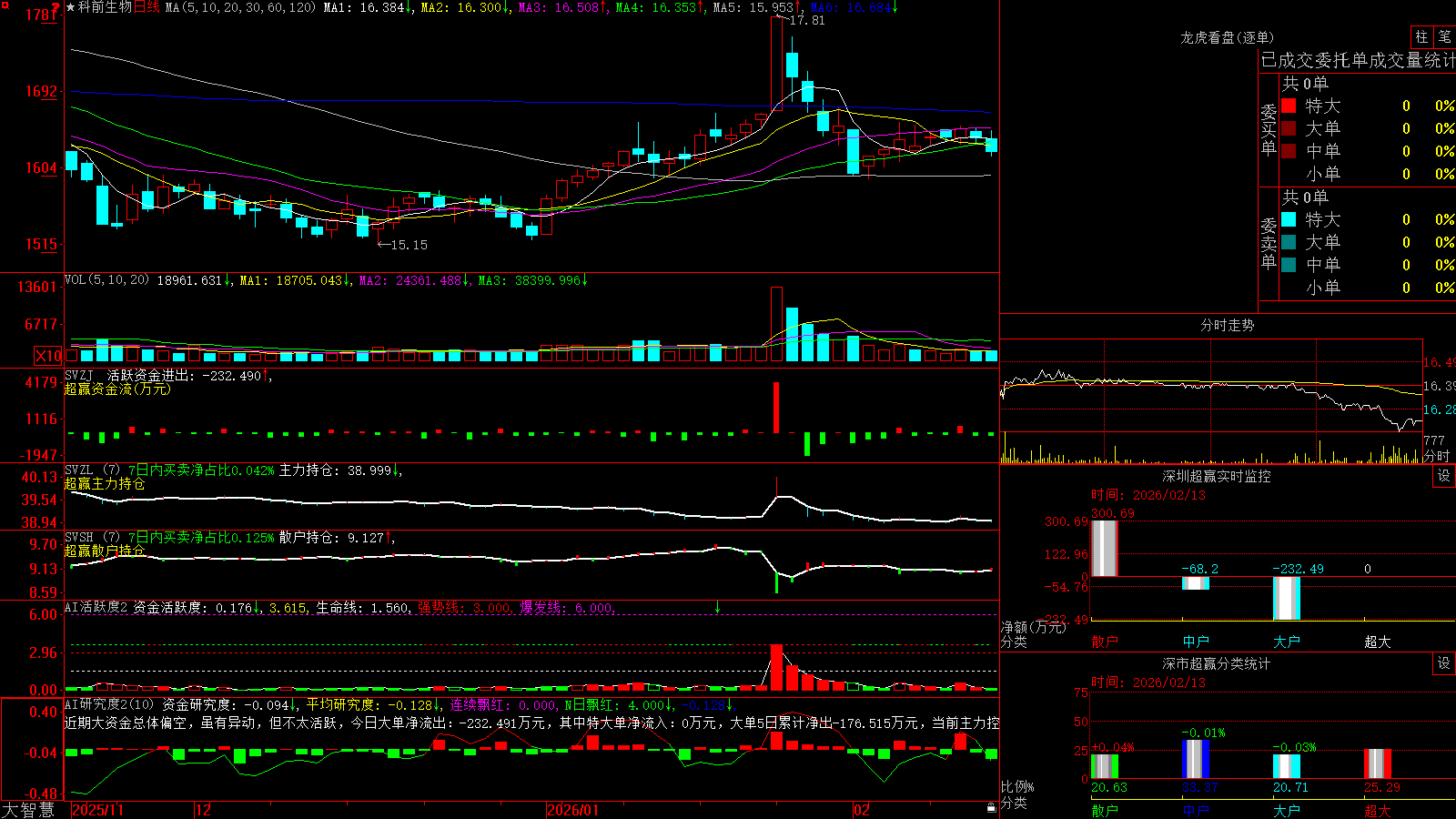Click the 超赢散户持仓 label
This screenshot has height=819, width=1456.
tap(105, 551)
